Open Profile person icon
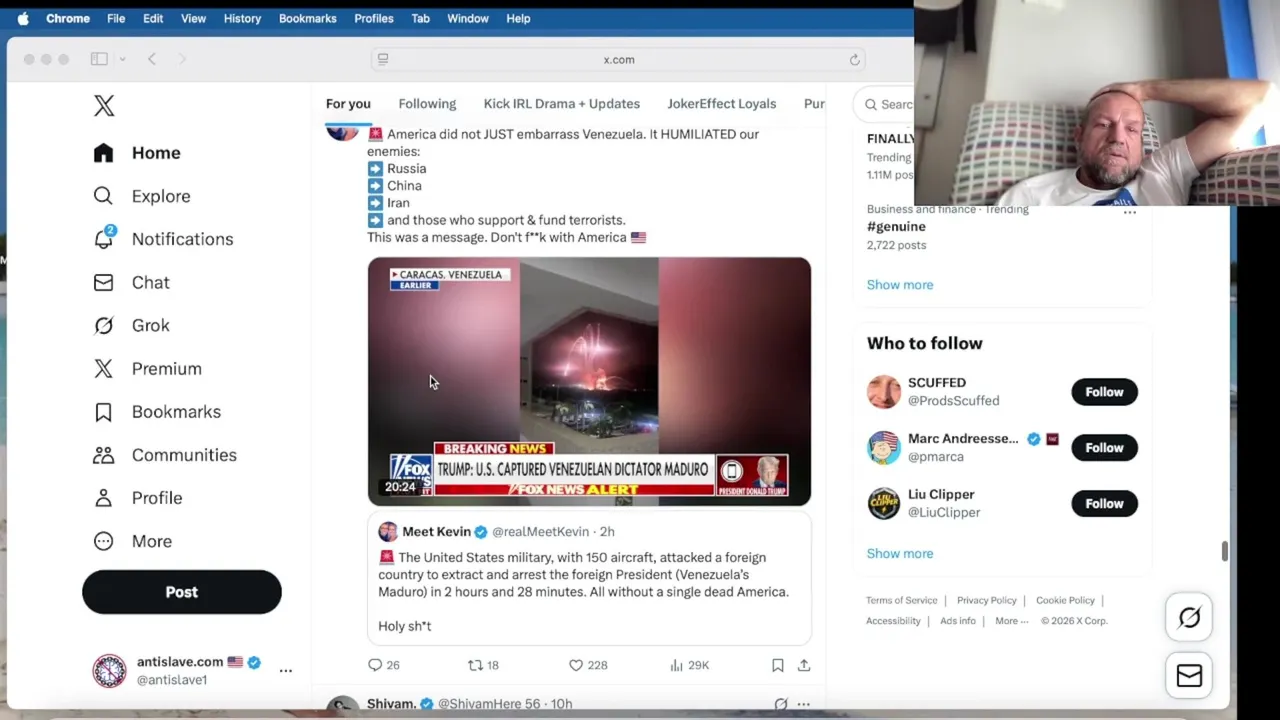 pos(103,498)
